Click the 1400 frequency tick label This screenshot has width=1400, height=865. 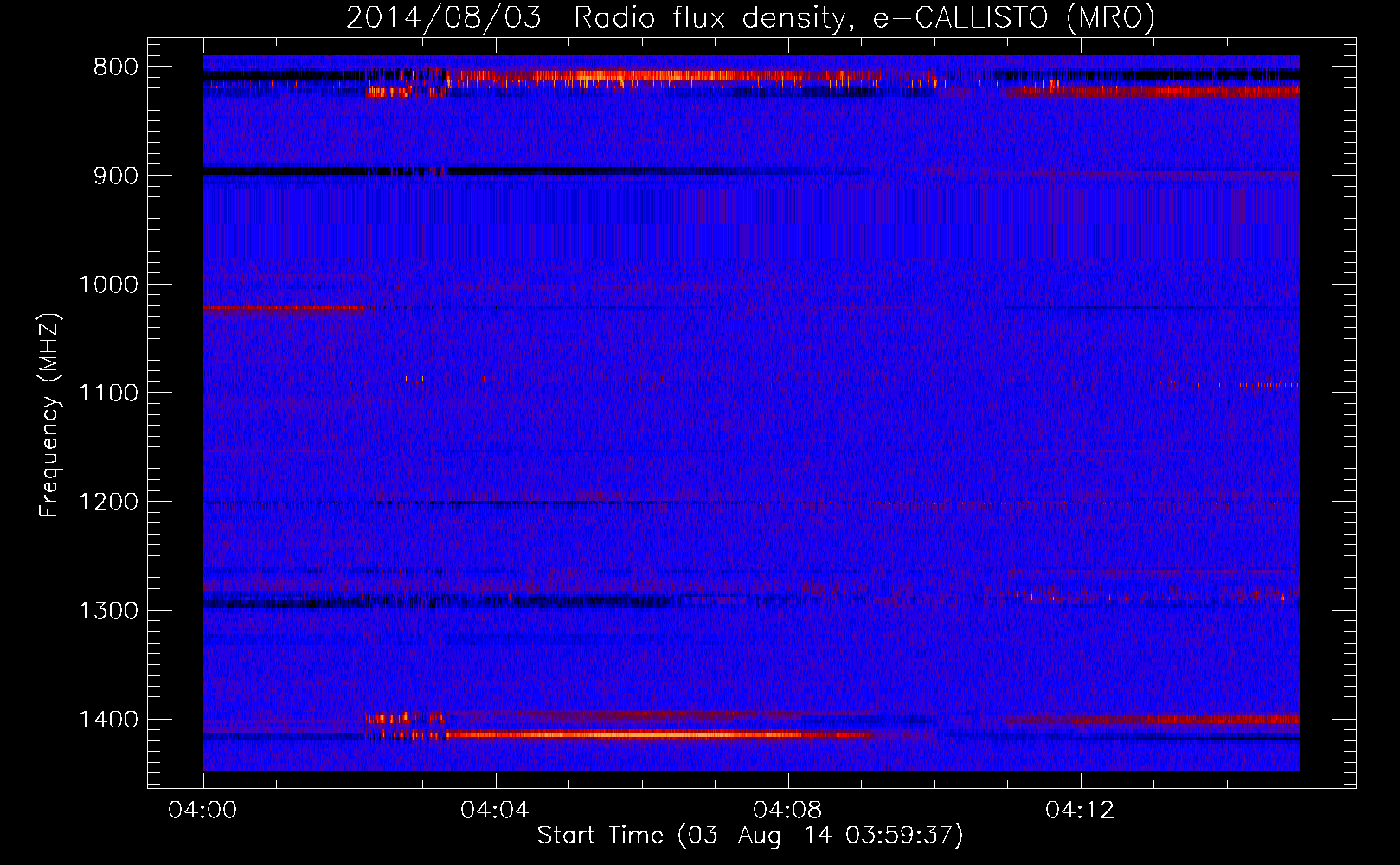pos(108,720)
